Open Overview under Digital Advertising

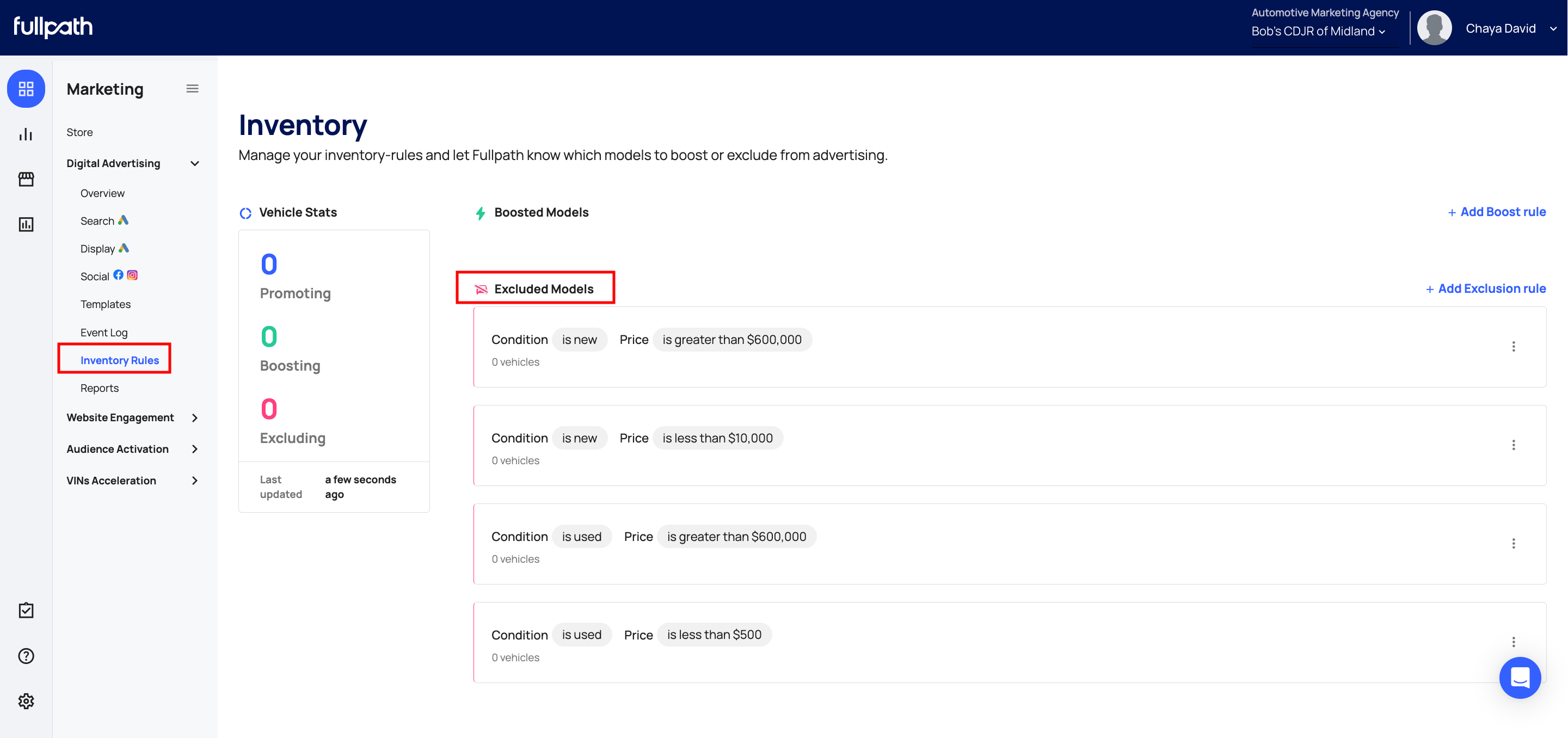(x=102, y=193)
